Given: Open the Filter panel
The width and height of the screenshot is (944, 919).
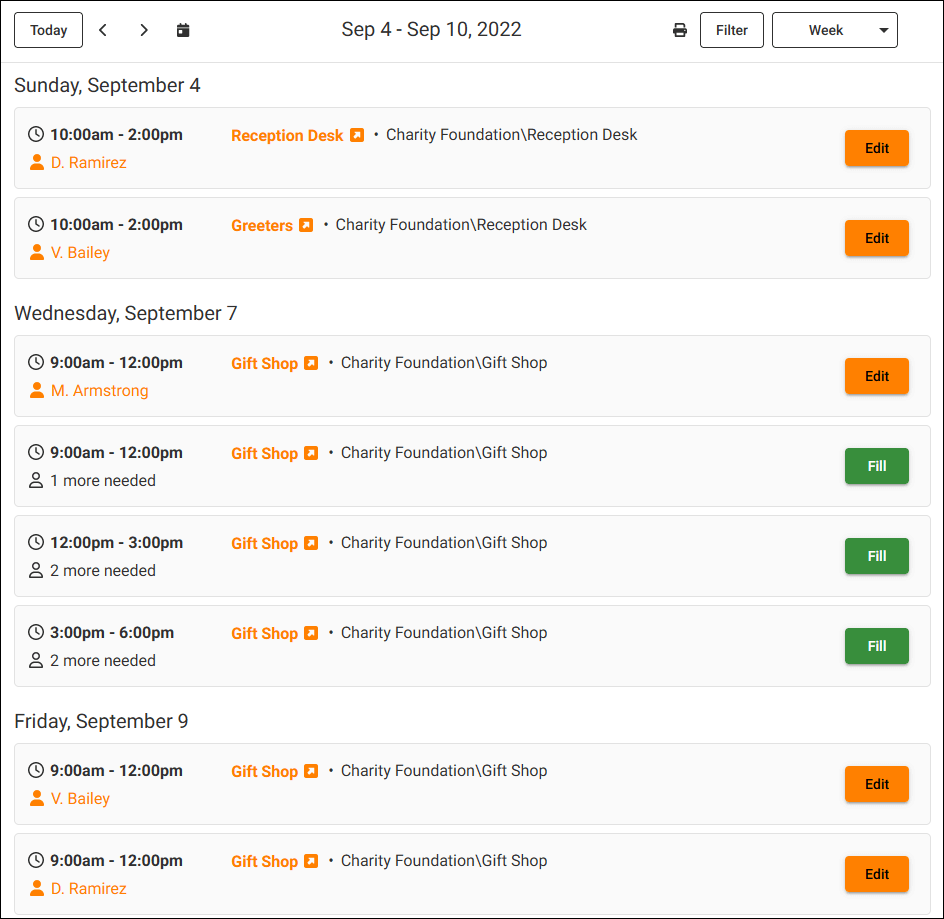Looking at the screenshot, I should pos(731,30).
